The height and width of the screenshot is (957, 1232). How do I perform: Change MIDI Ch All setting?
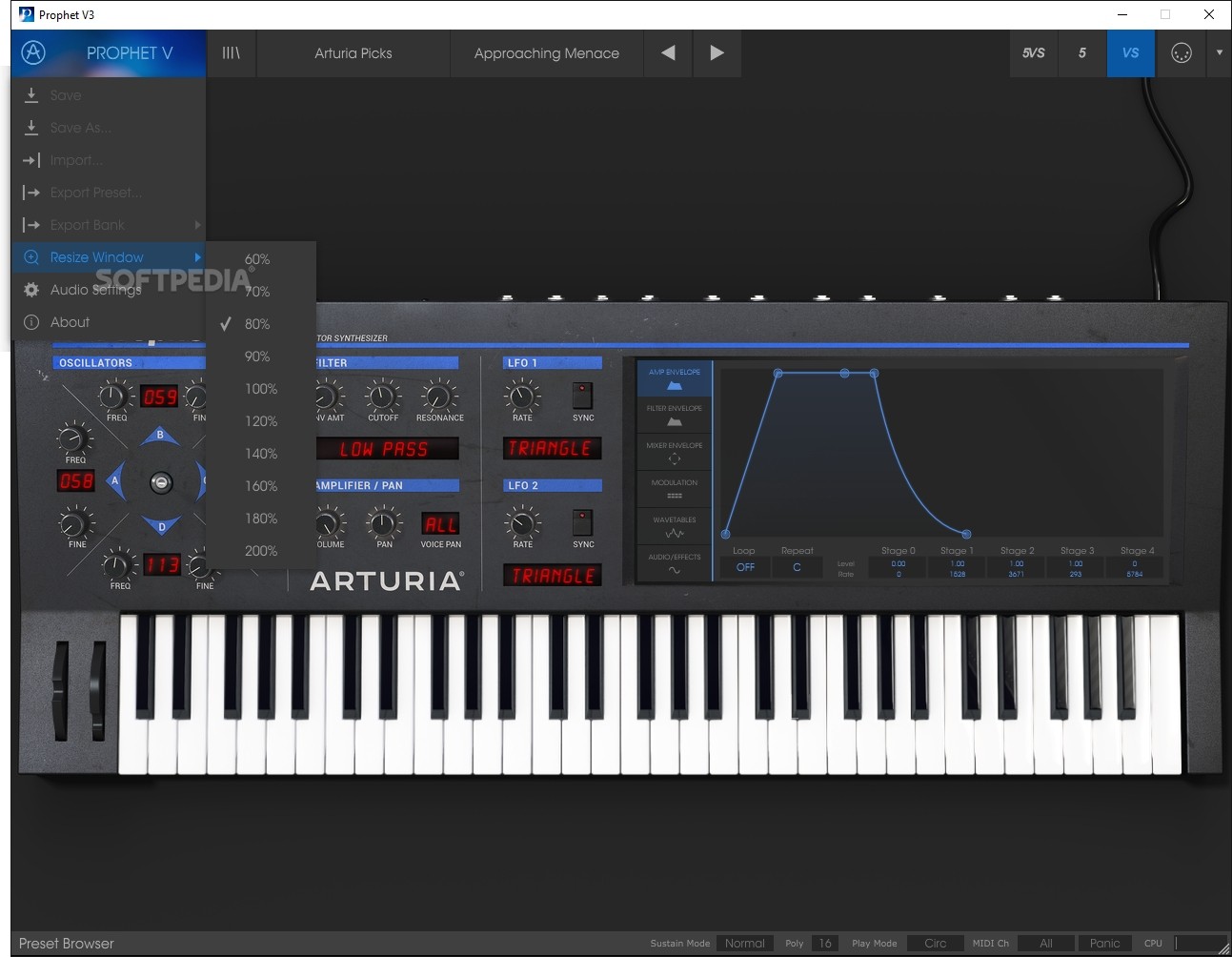coord(1045,944)
